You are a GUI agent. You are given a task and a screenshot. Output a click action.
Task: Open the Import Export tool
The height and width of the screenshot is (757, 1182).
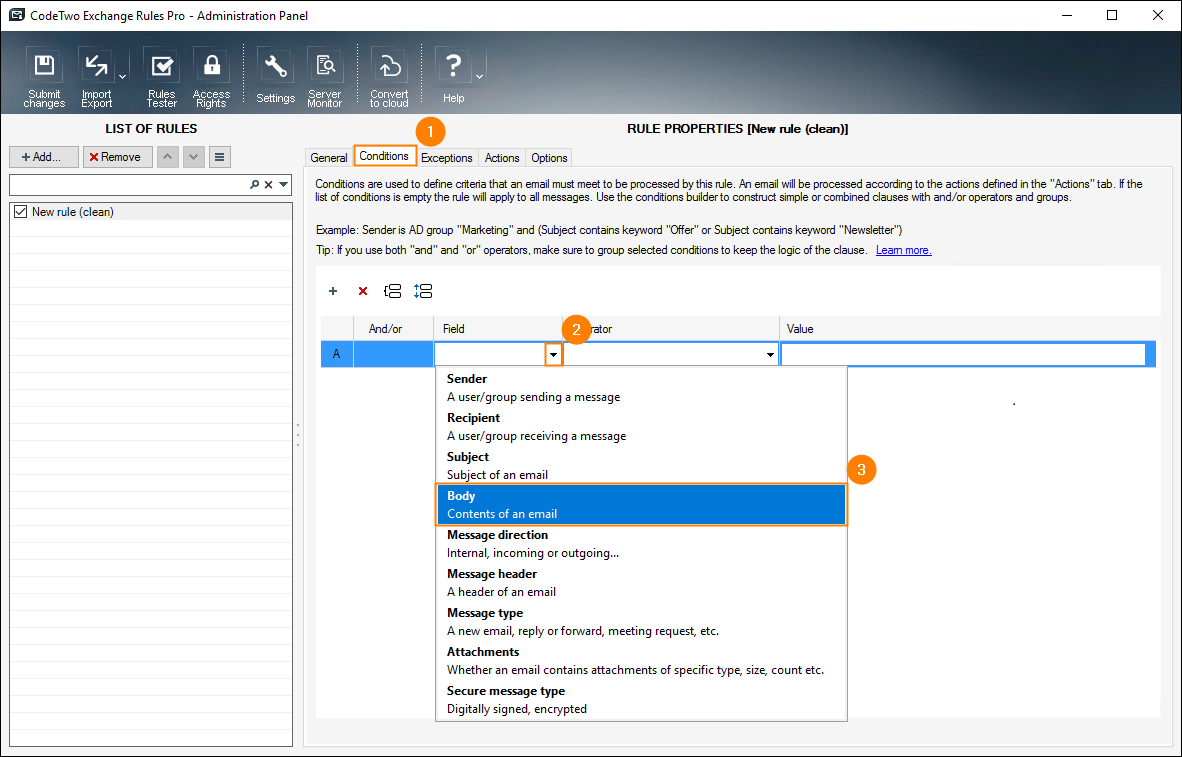coord(96,77)
